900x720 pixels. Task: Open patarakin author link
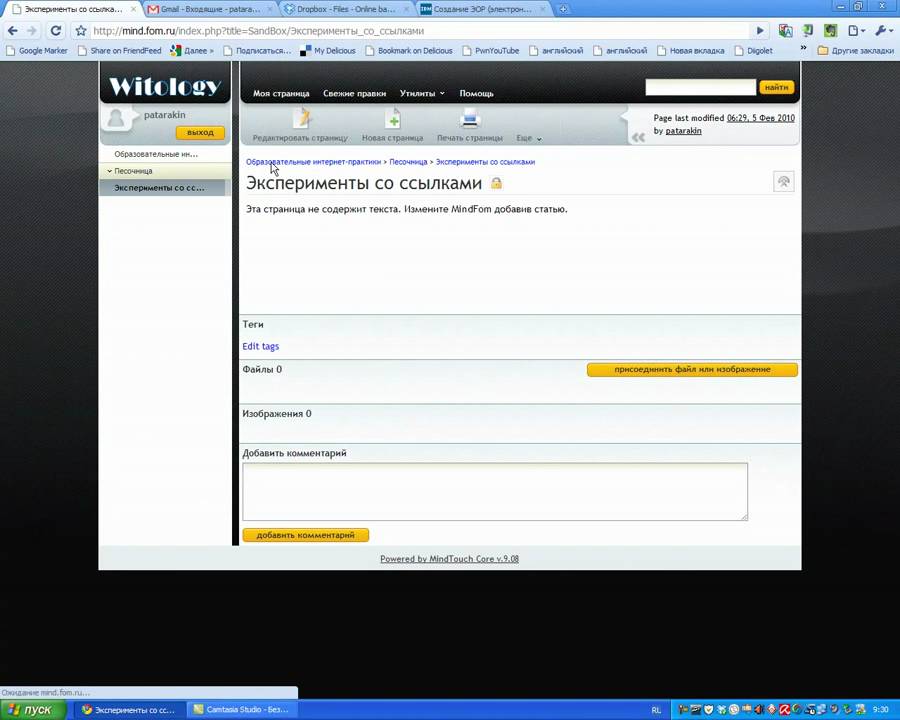(x=683, y=131)
